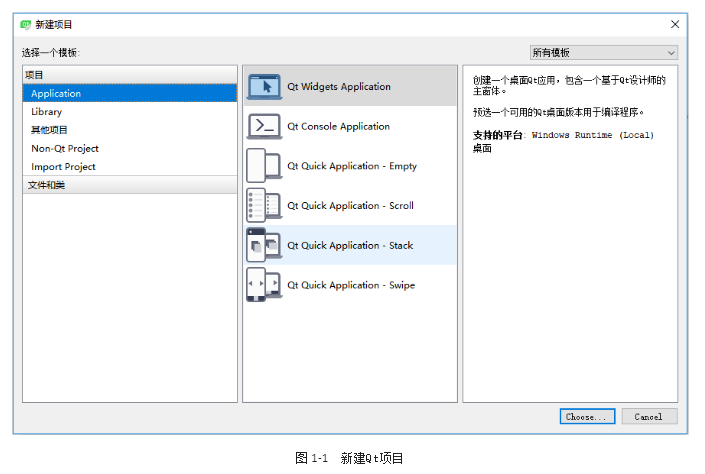Click the Qt Quick Application Empty icon

pyautogui.click(x=264, y=165)
